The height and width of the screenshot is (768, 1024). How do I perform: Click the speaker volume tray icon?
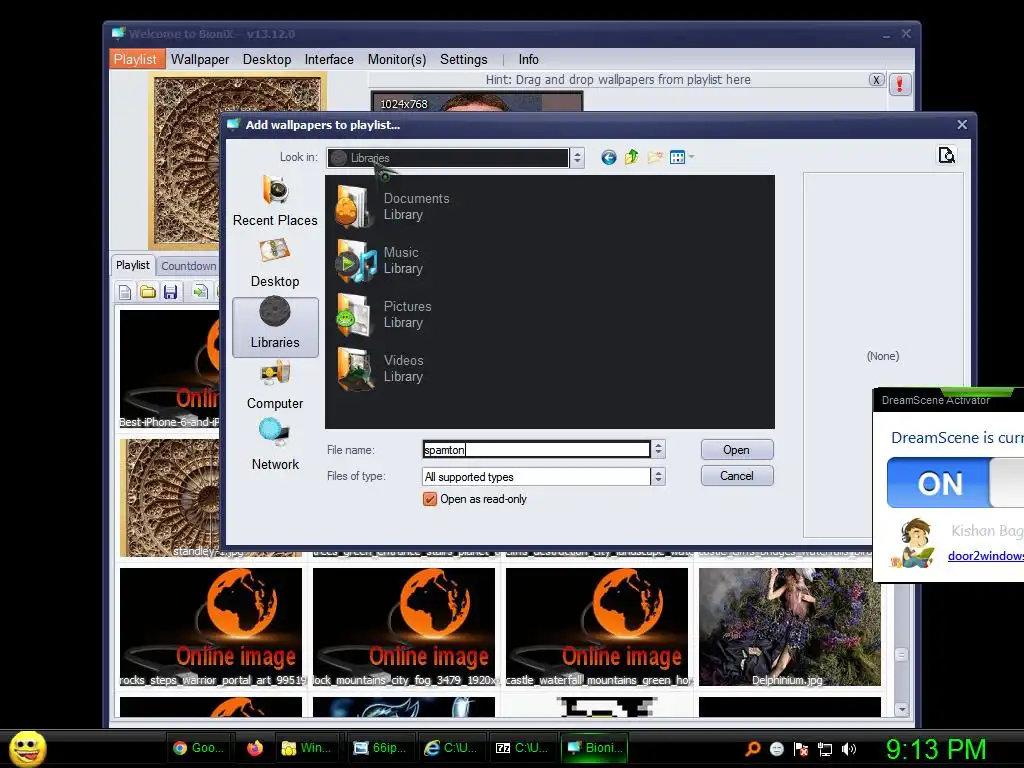(849, 749)
